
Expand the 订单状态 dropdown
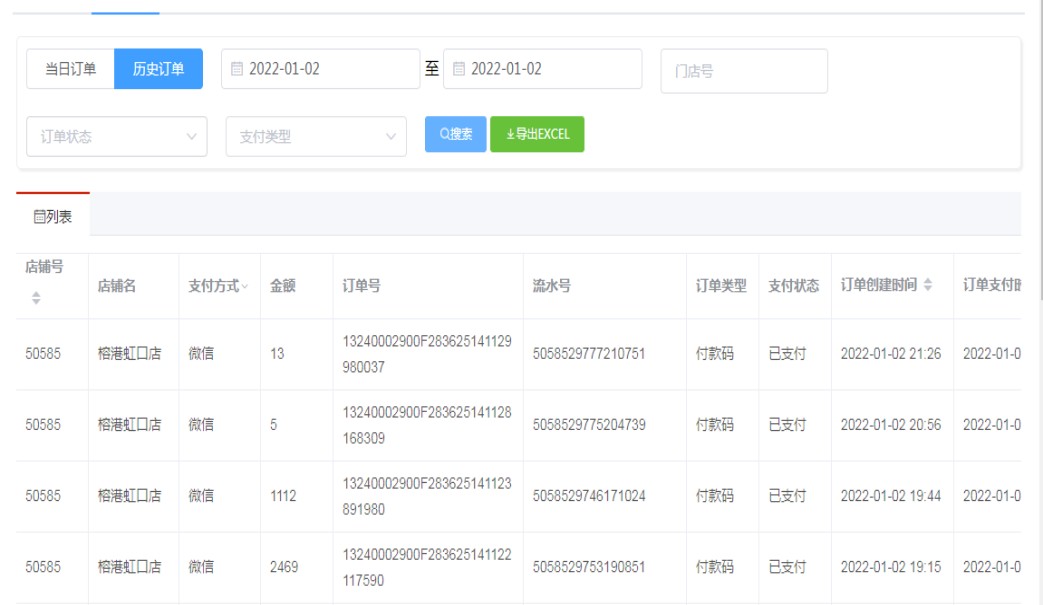117,137
